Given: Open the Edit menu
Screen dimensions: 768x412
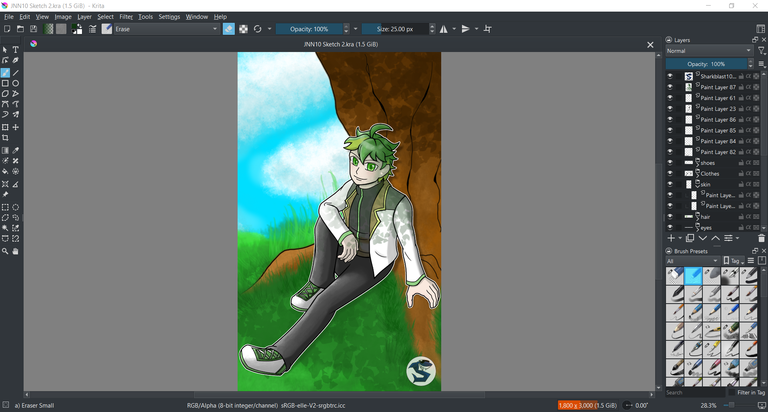Looking at the screenshot, I should (x=24, y=17).
